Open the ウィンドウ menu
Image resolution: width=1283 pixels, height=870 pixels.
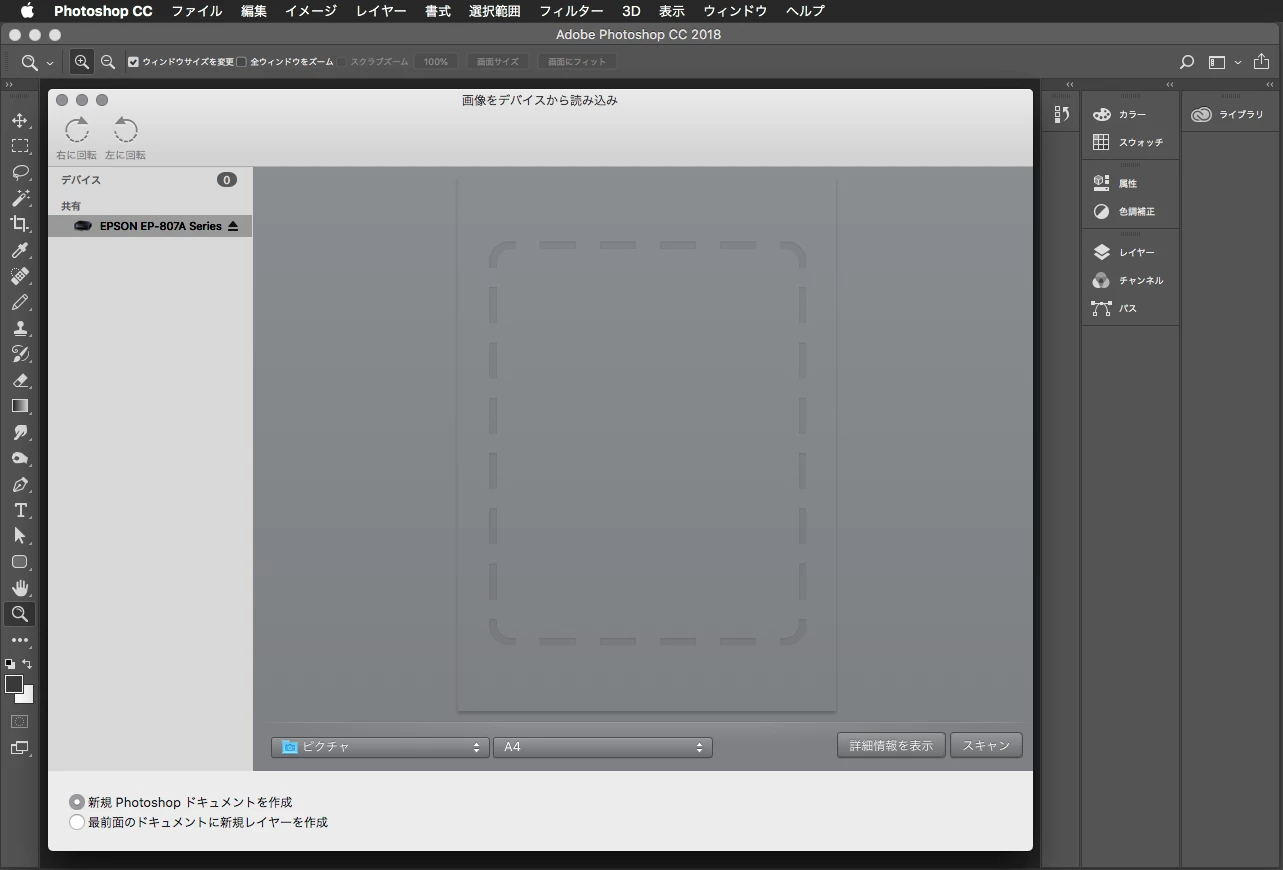[735, 11]
